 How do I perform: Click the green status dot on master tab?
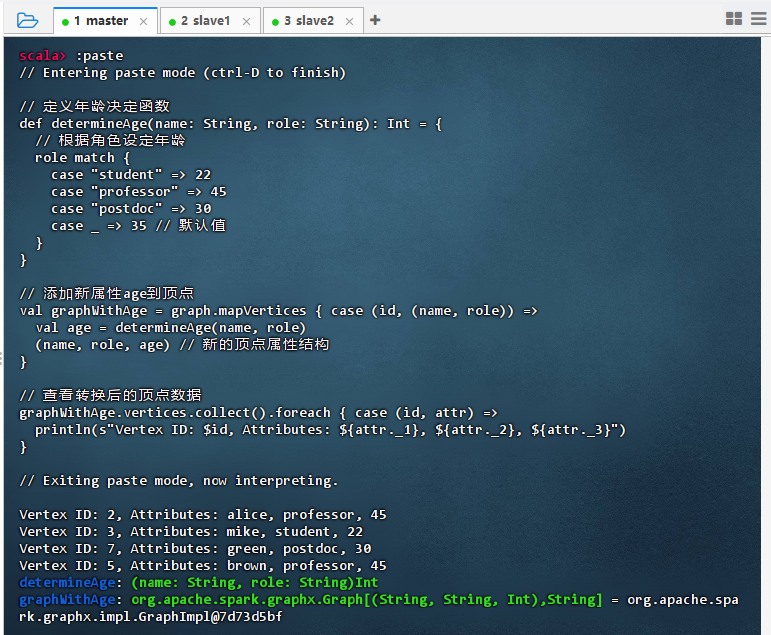[x=65, y=22]
